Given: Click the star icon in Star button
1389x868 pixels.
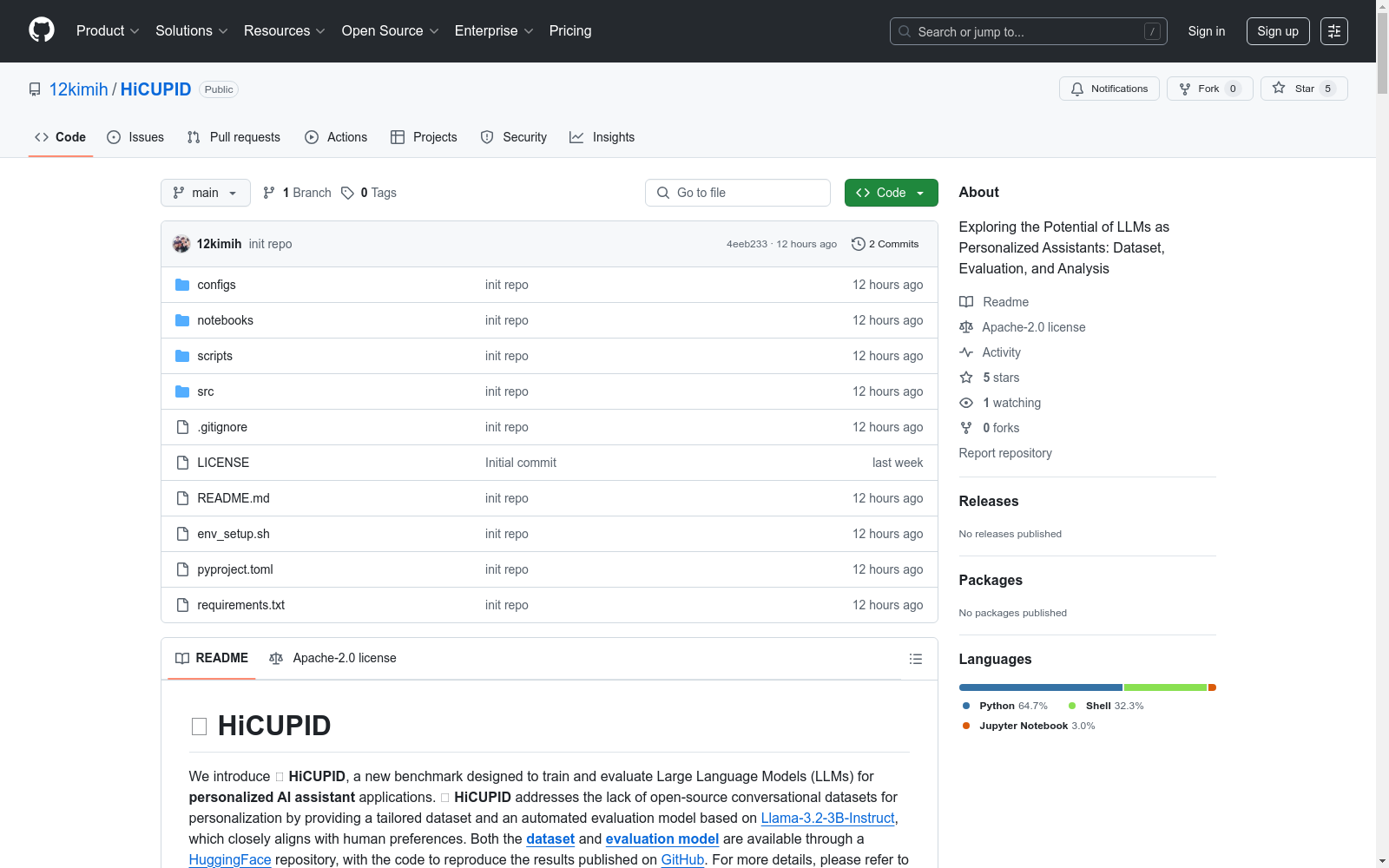Looking at the screenshot, I should [1279, 88].
